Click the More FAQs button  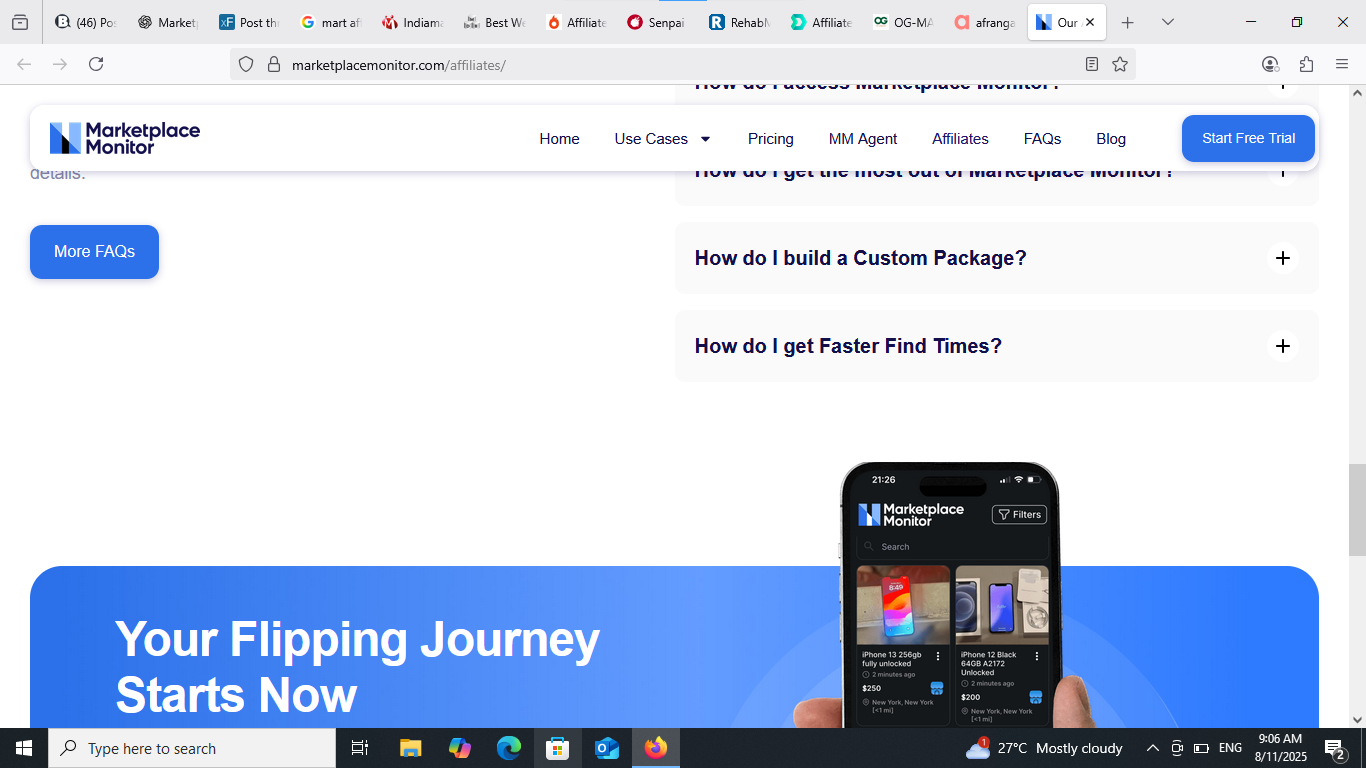tap(94, 252)
